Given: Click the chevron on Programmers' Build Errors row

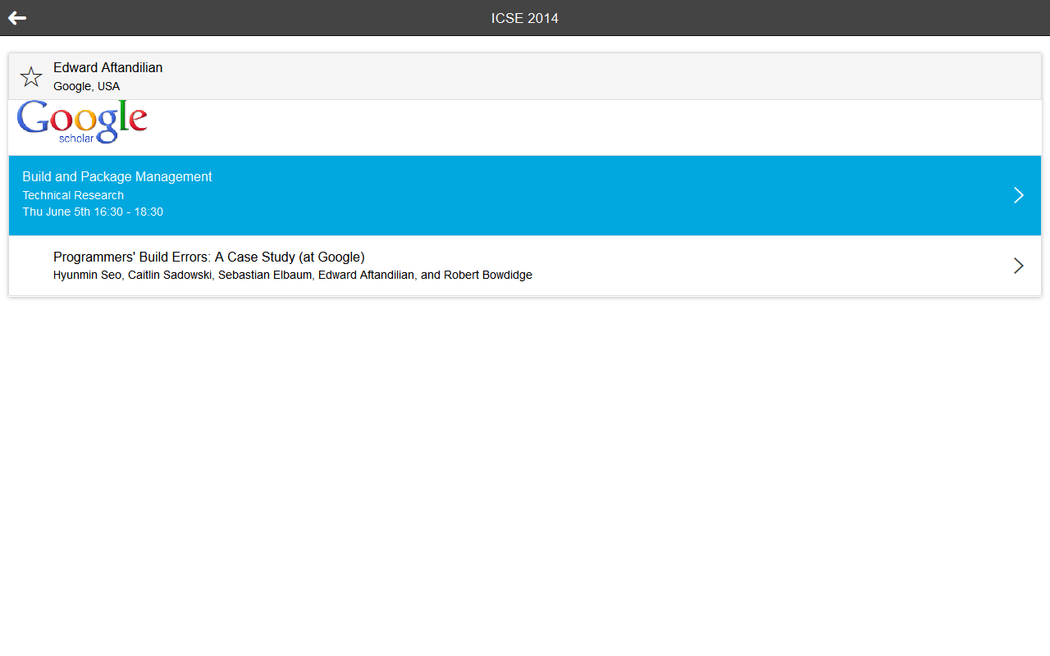Looking at the screenshot, I should [x=1018, y=265].
